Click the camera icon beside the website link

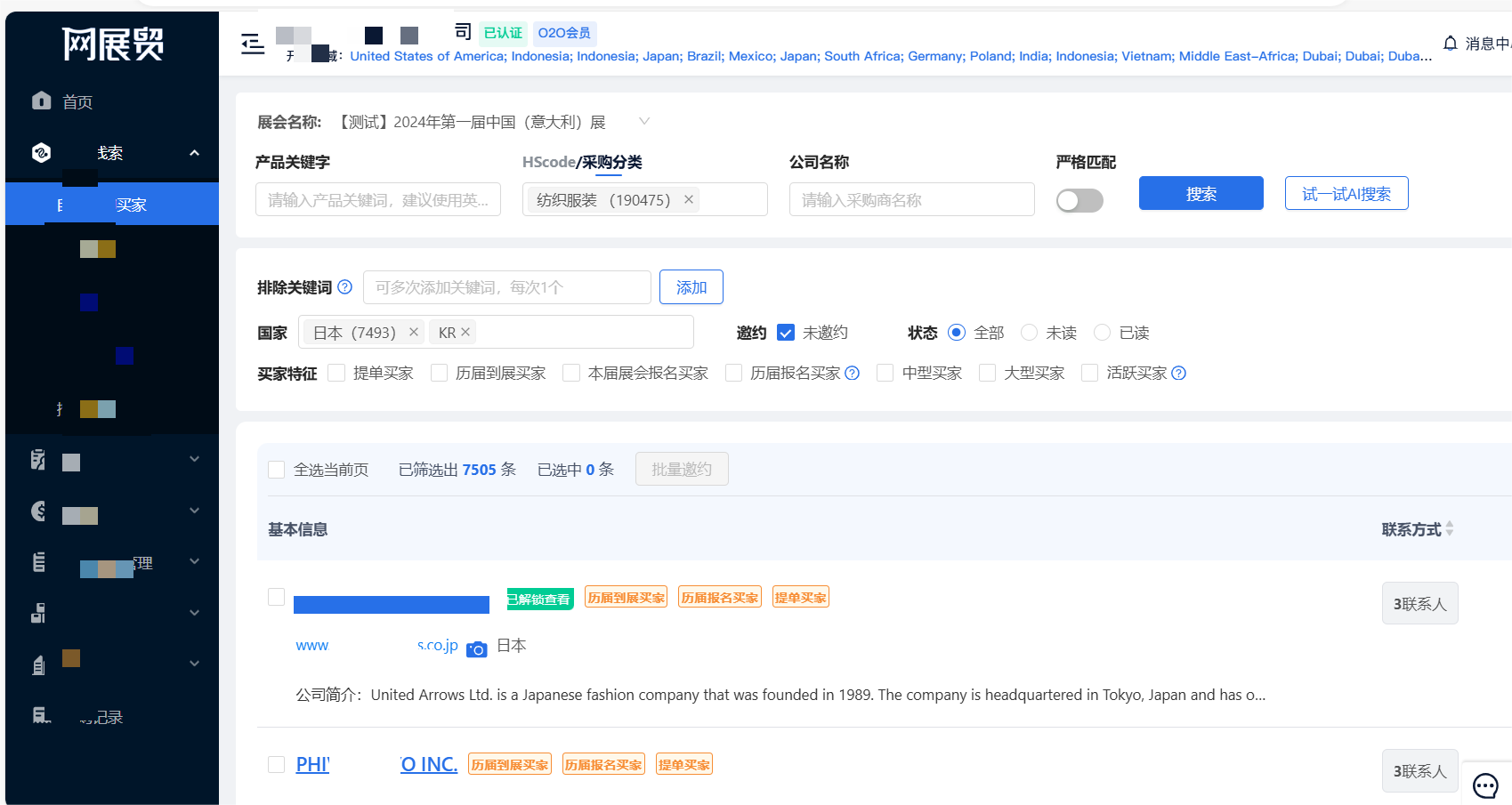[477, 648]
